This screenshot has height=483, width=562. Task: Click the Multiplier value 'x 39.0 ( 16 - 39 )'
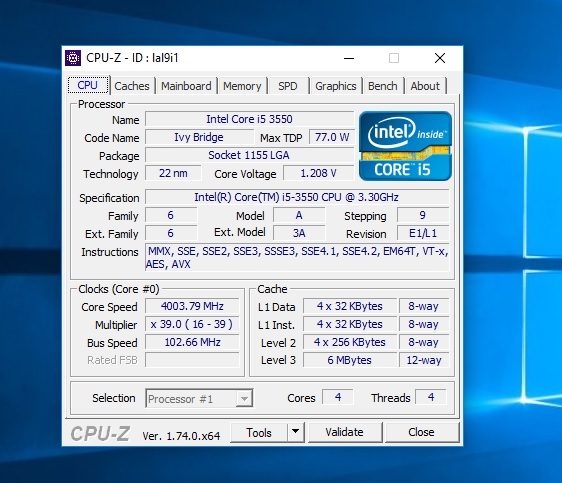192,324
